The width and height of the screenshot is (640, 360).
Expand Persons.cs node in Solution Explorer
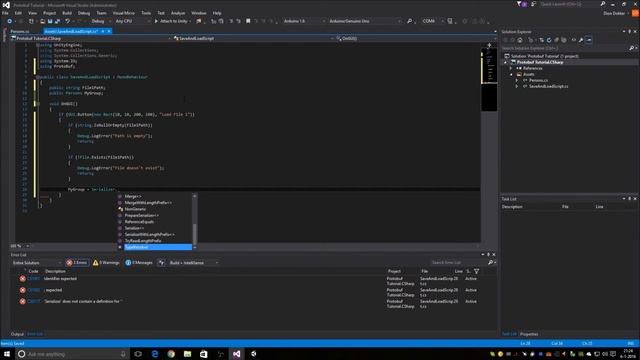(517, 80)
